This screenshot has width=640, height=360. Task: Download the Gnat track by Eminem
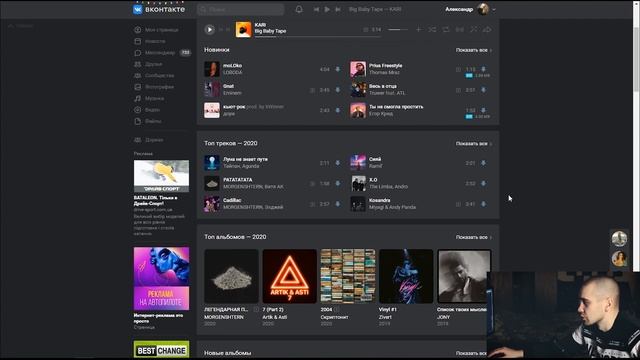click(x=338, y=90)
